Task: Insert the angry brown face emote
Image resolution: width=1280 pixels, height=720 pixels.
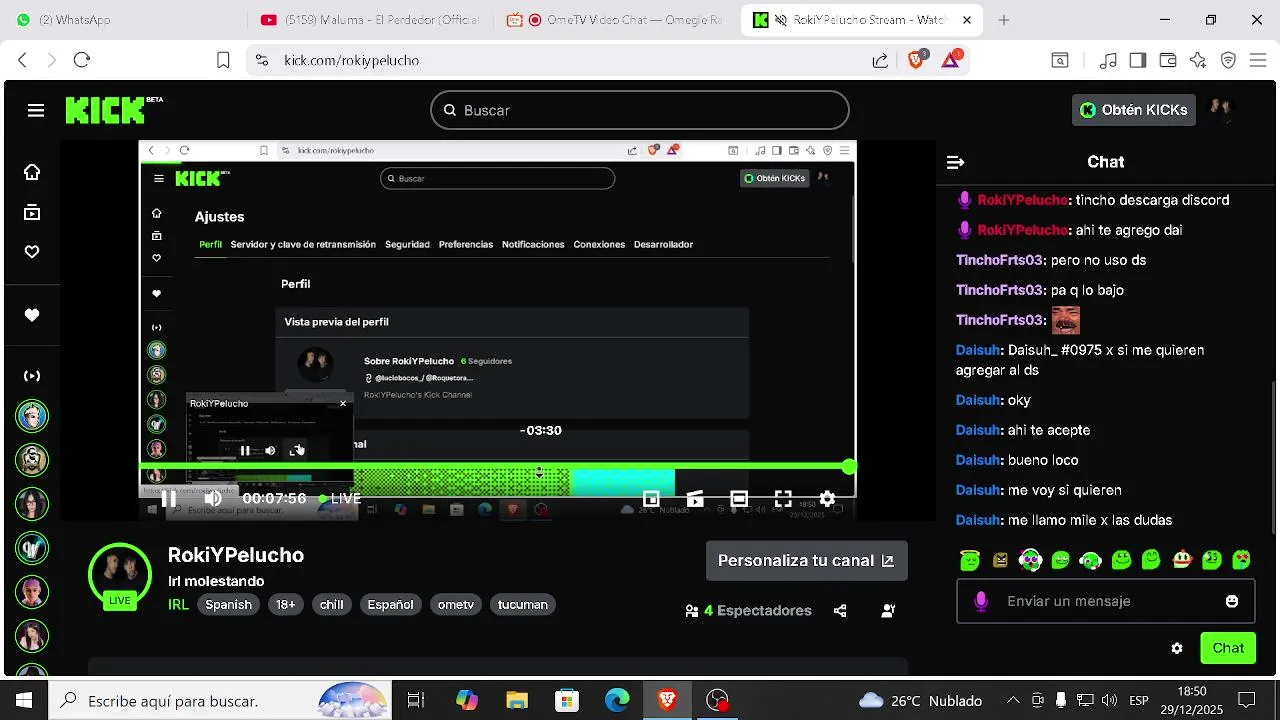Action: point(1000,560)
